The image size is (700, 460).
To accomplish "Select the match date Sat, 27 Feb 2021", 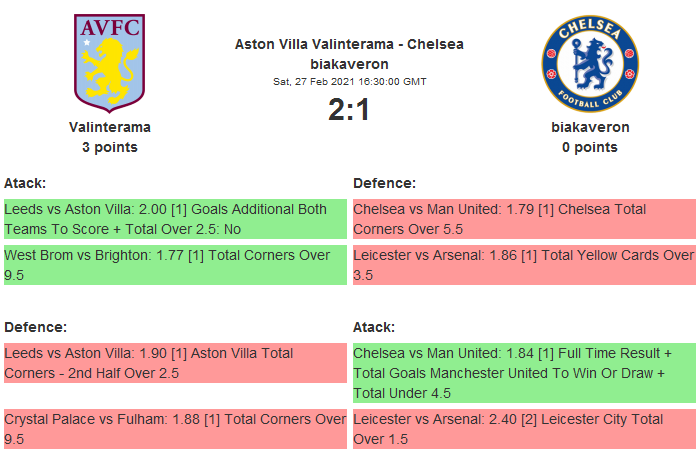I will tap(349, 81).
